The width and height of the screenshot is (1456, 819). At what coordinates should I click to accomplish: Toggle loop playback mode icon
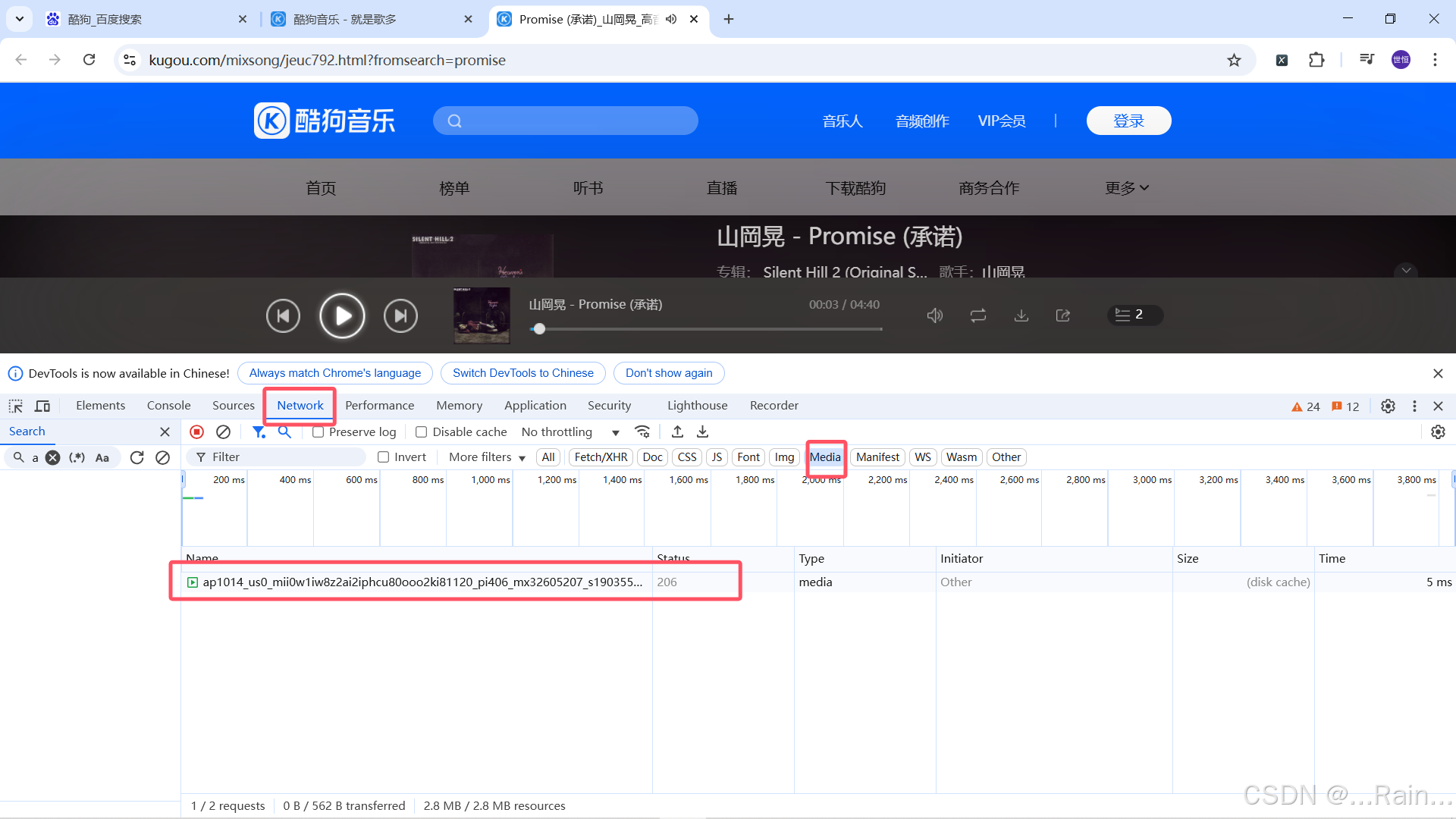tap(978, 315)
